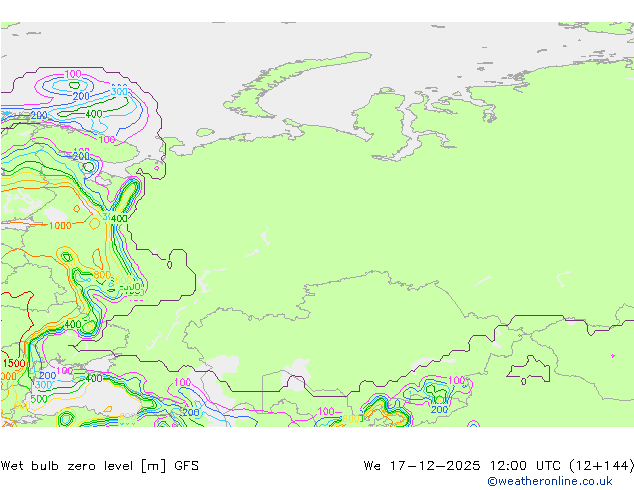634x490 pixels.
Task: Click the orange '1000' contour label
Action: click(x=60, y=226)
